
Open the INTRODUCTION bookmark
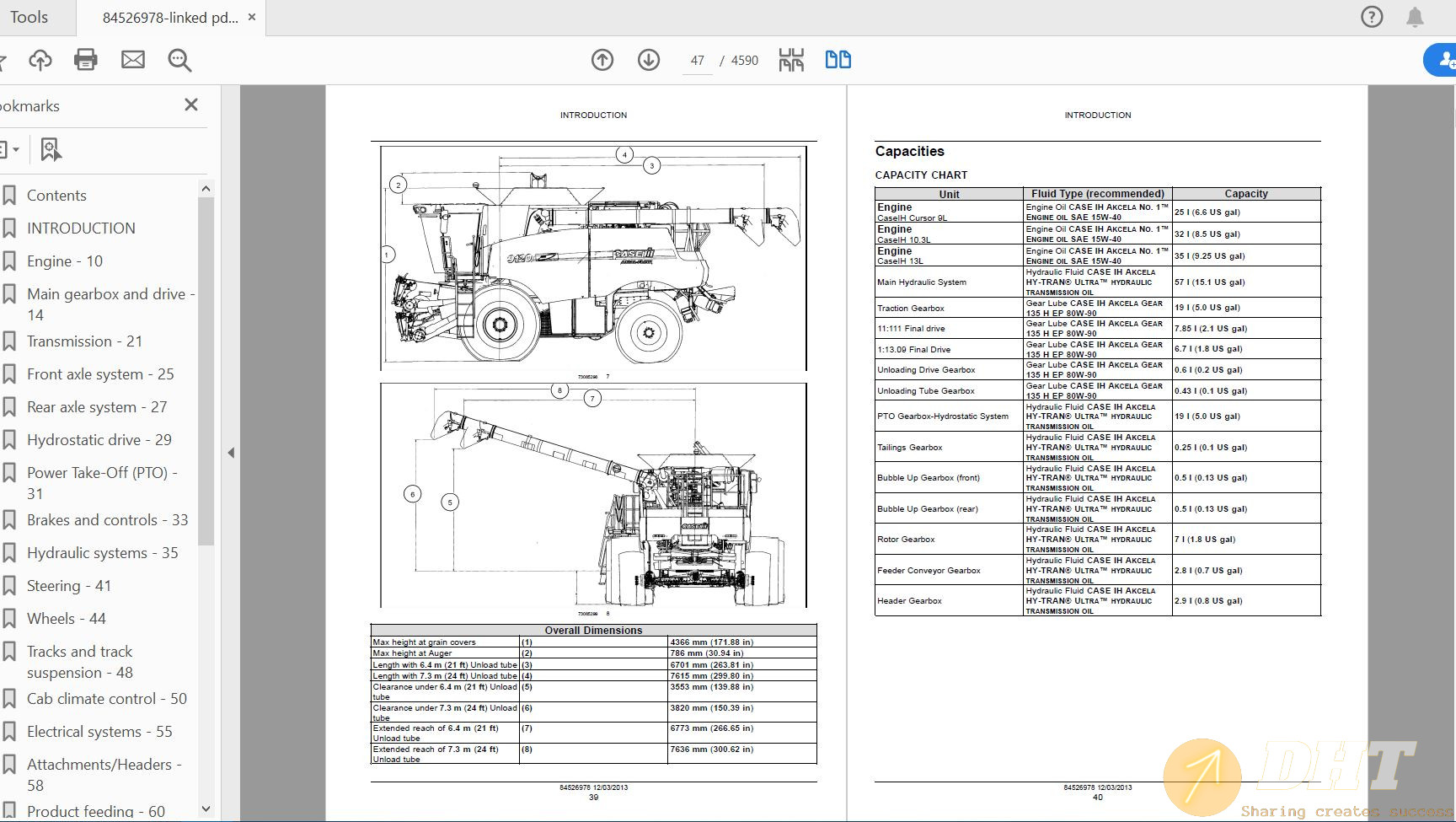coord(81,228)
